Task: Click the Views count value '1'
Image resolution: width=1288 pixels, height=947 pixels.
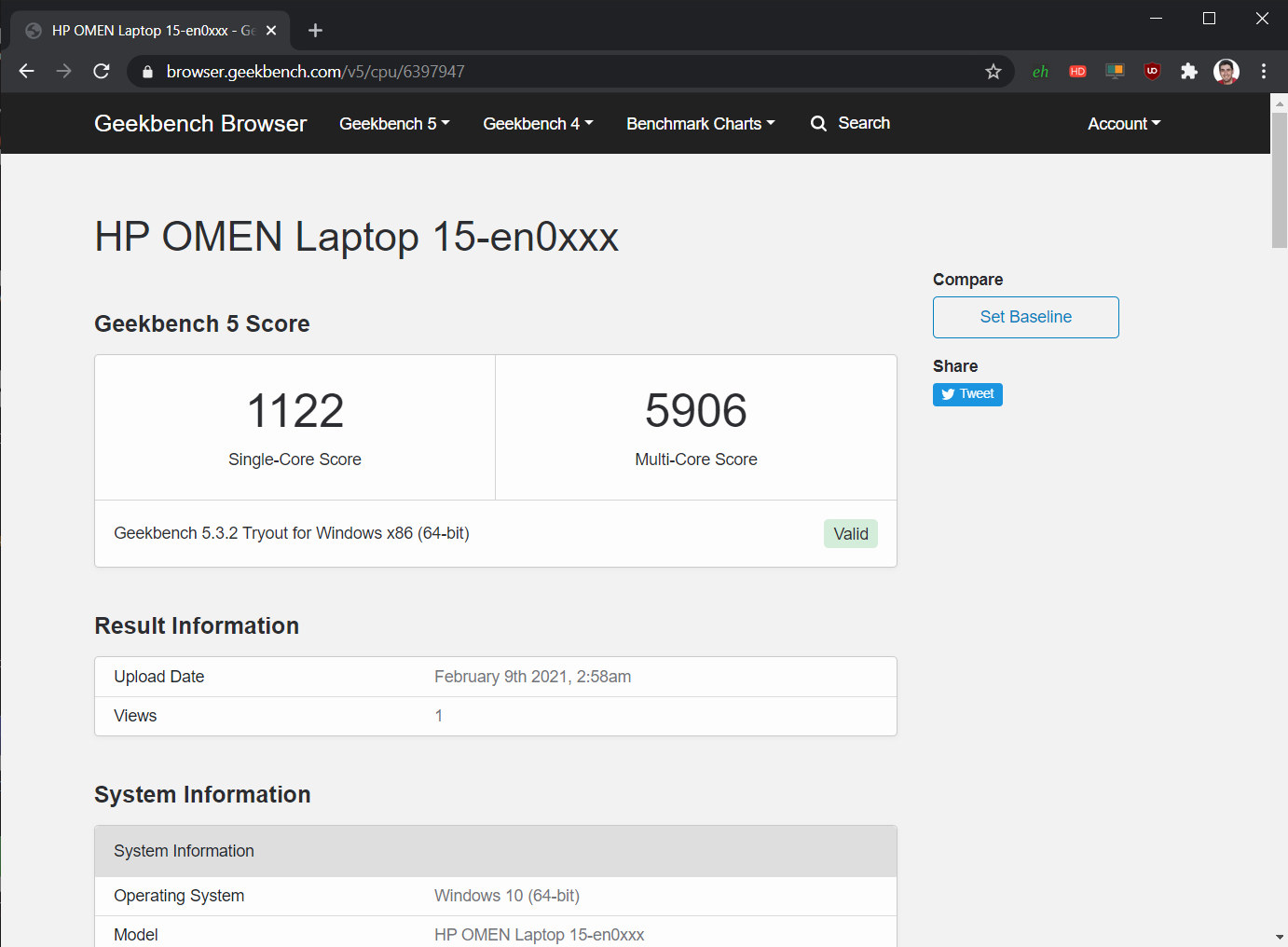Action: coord(439,716)
